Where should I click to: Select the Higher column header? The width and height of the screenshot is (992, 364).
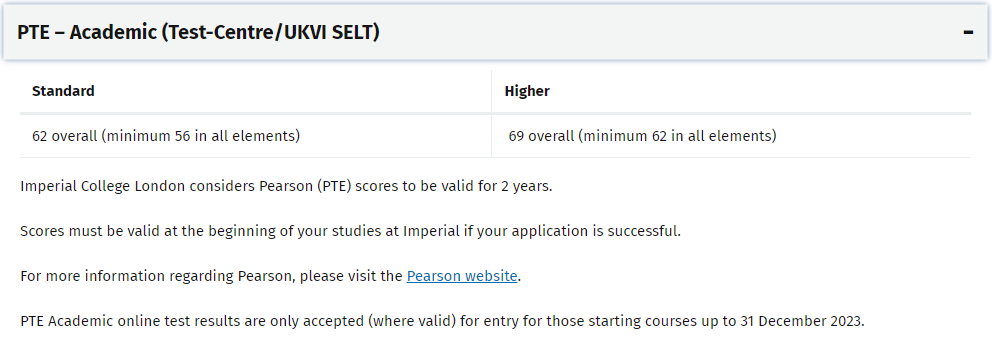(527, 91)
